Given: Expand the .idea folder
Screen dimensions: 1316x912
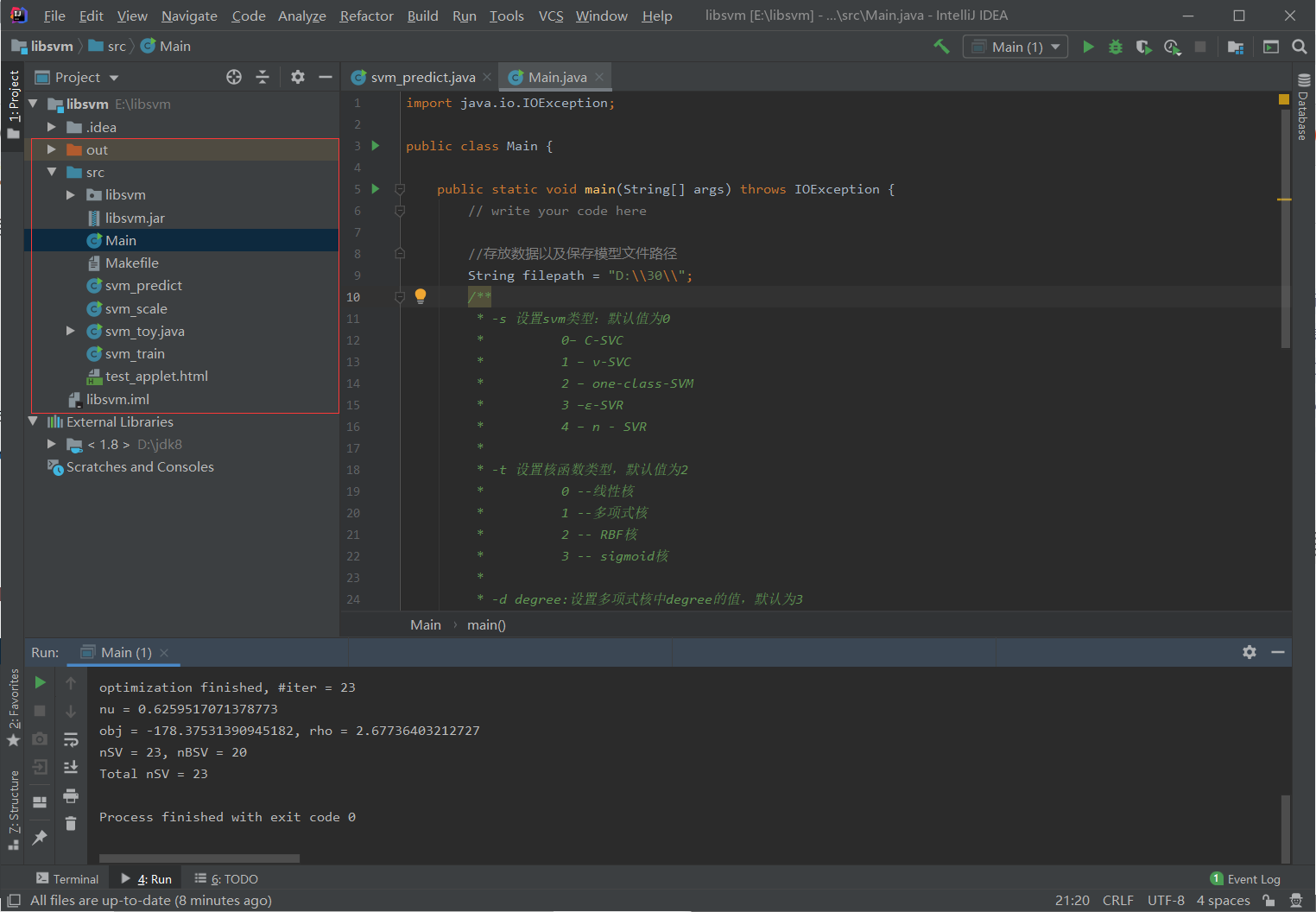Looking at the screenshot, I should coord(52,127).
